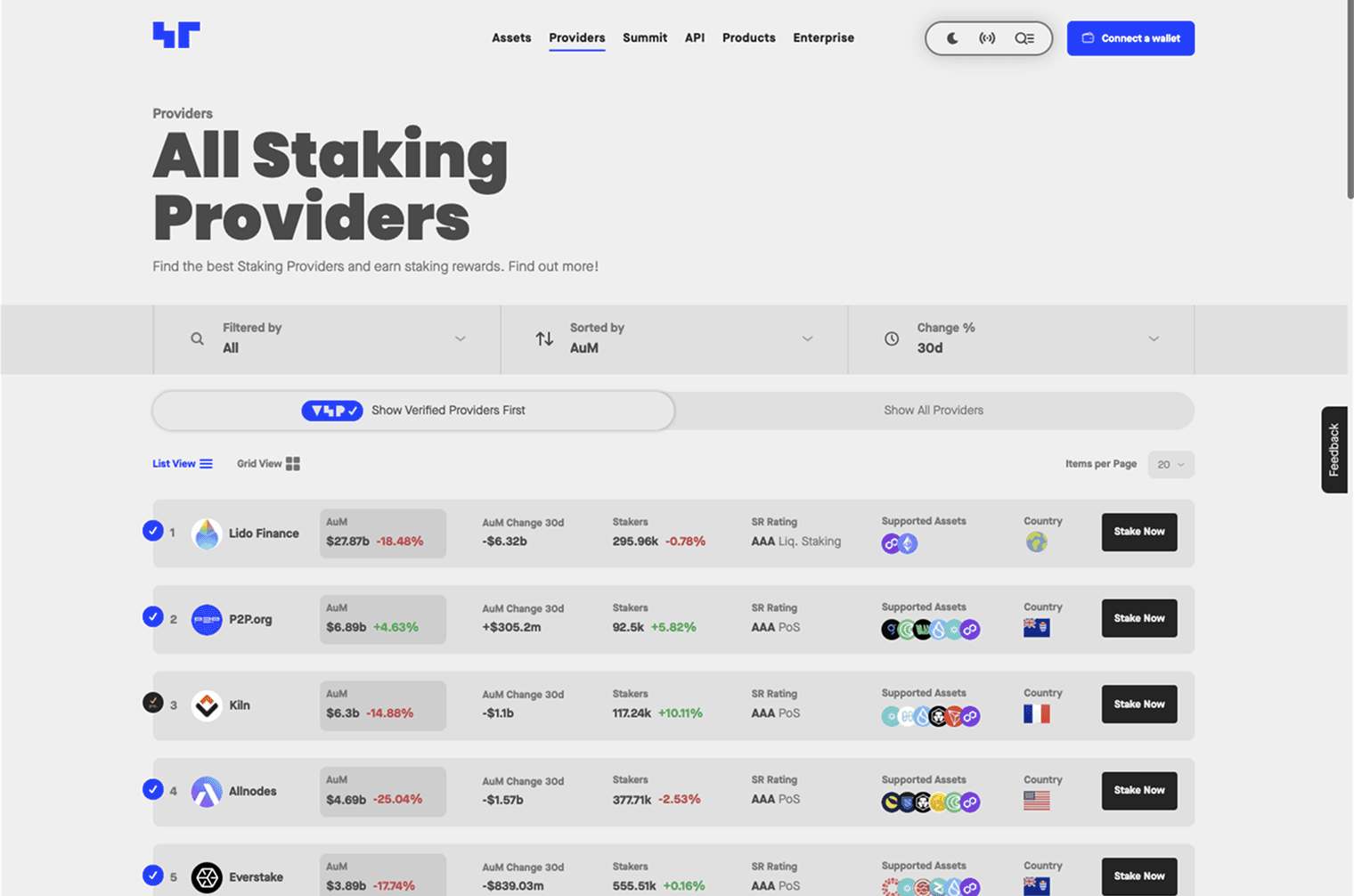Switch to List View

pyautogui.click(x=183, y=463)
